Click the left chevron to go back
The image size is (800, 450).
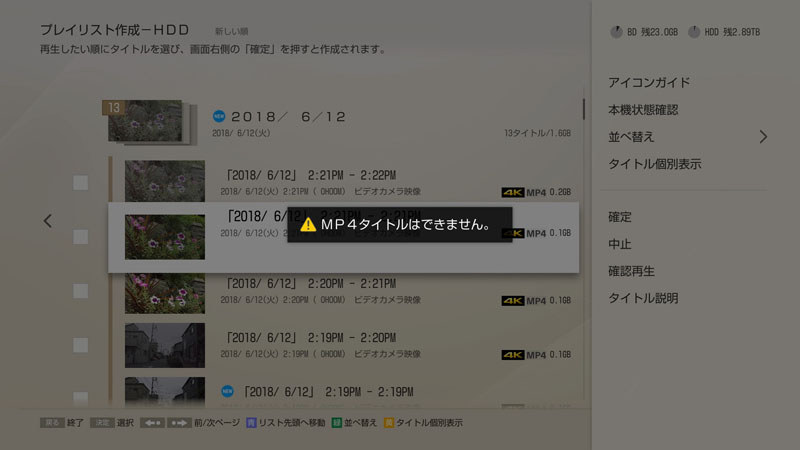(47, 221)
